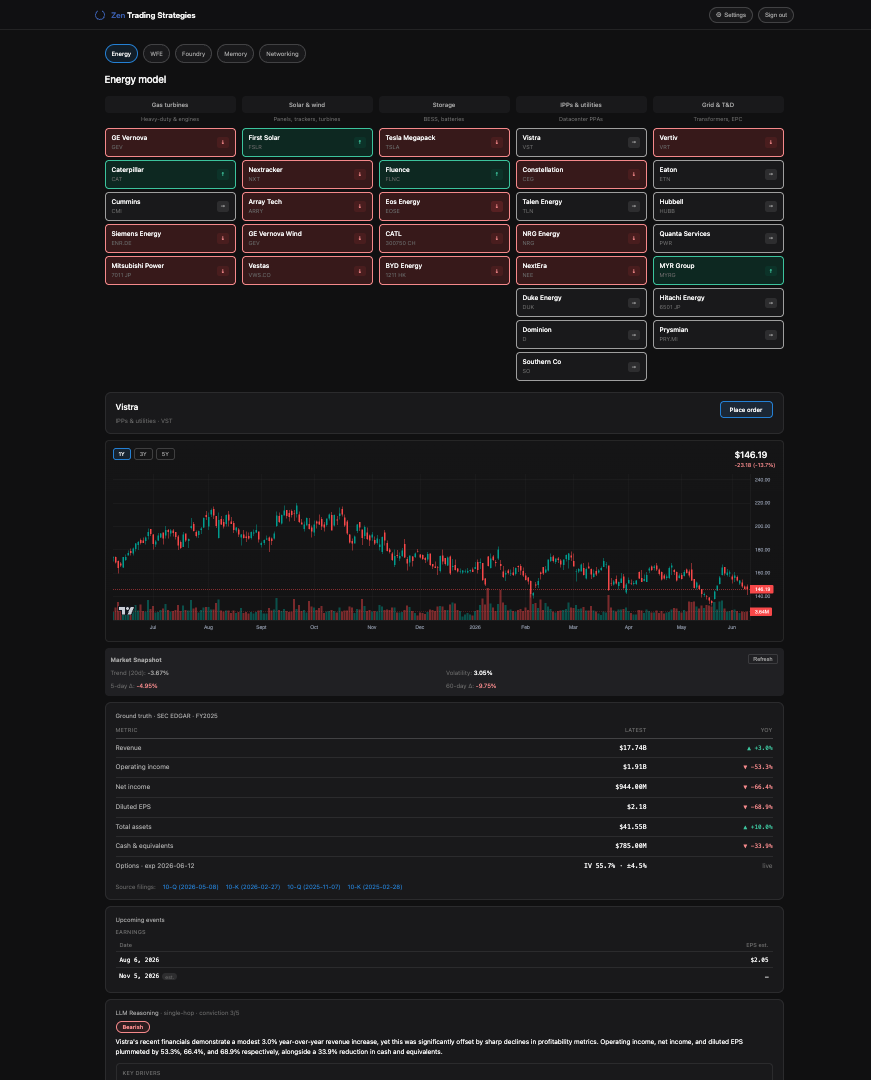Click the down arrow on GE Vernova card
Image resolution: width=871 pixels, height=1080 pixels.
[x=222, y=142]
